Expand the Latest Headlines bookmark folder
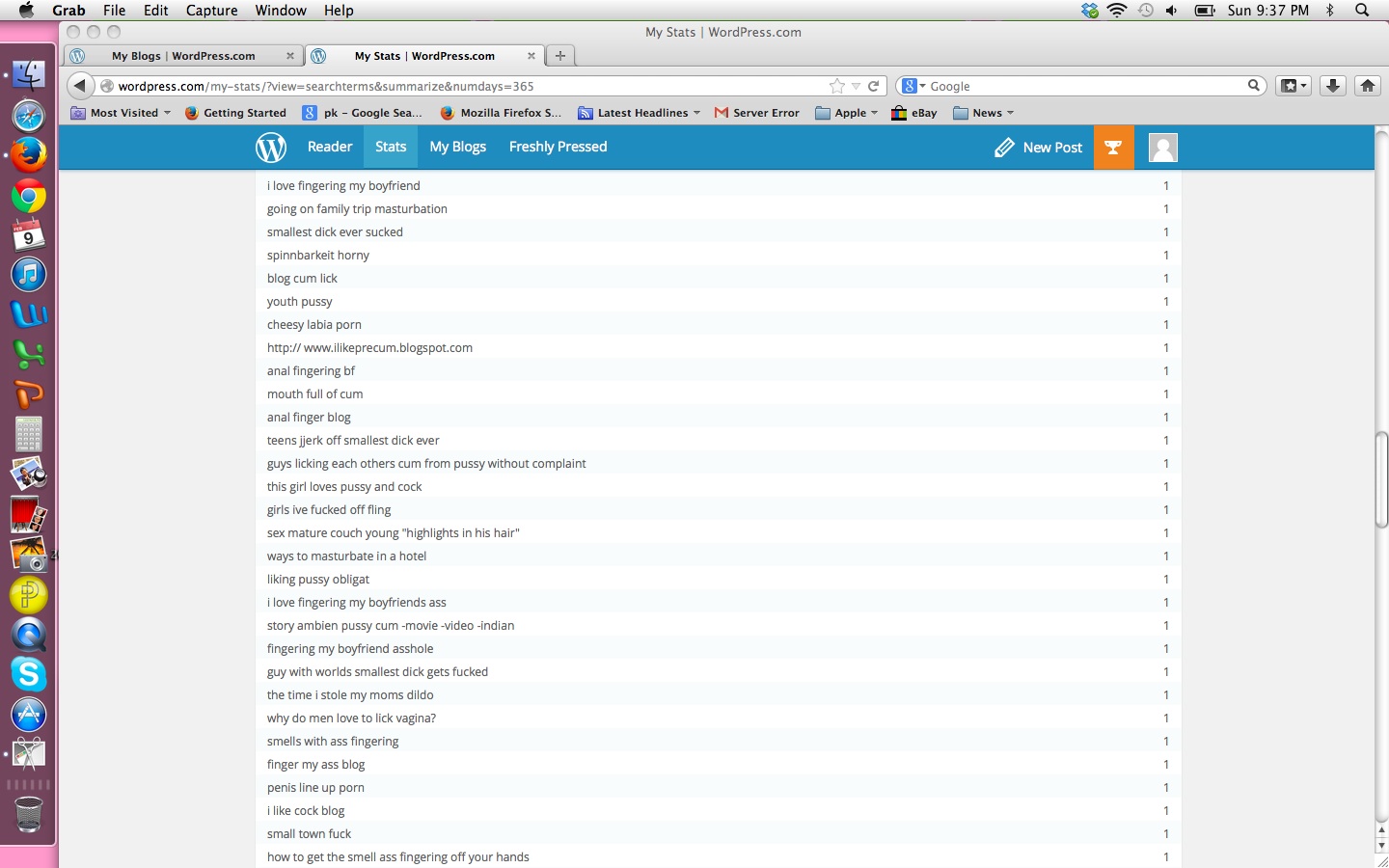The width and height of the screenshot is (1389, 868). [640, 113]
